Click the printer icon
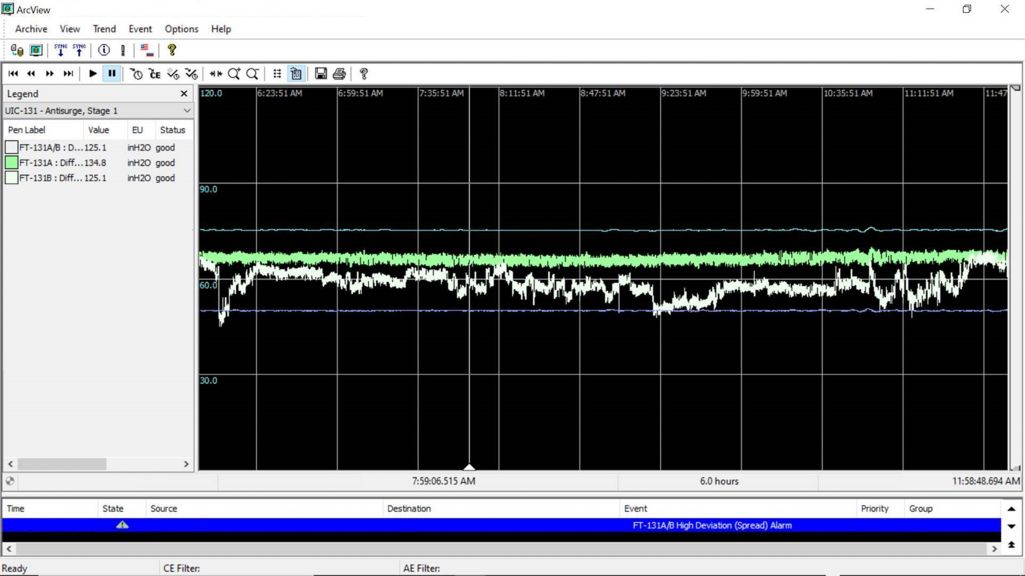Screen dimensions: 1025x576 pos(339,74)
